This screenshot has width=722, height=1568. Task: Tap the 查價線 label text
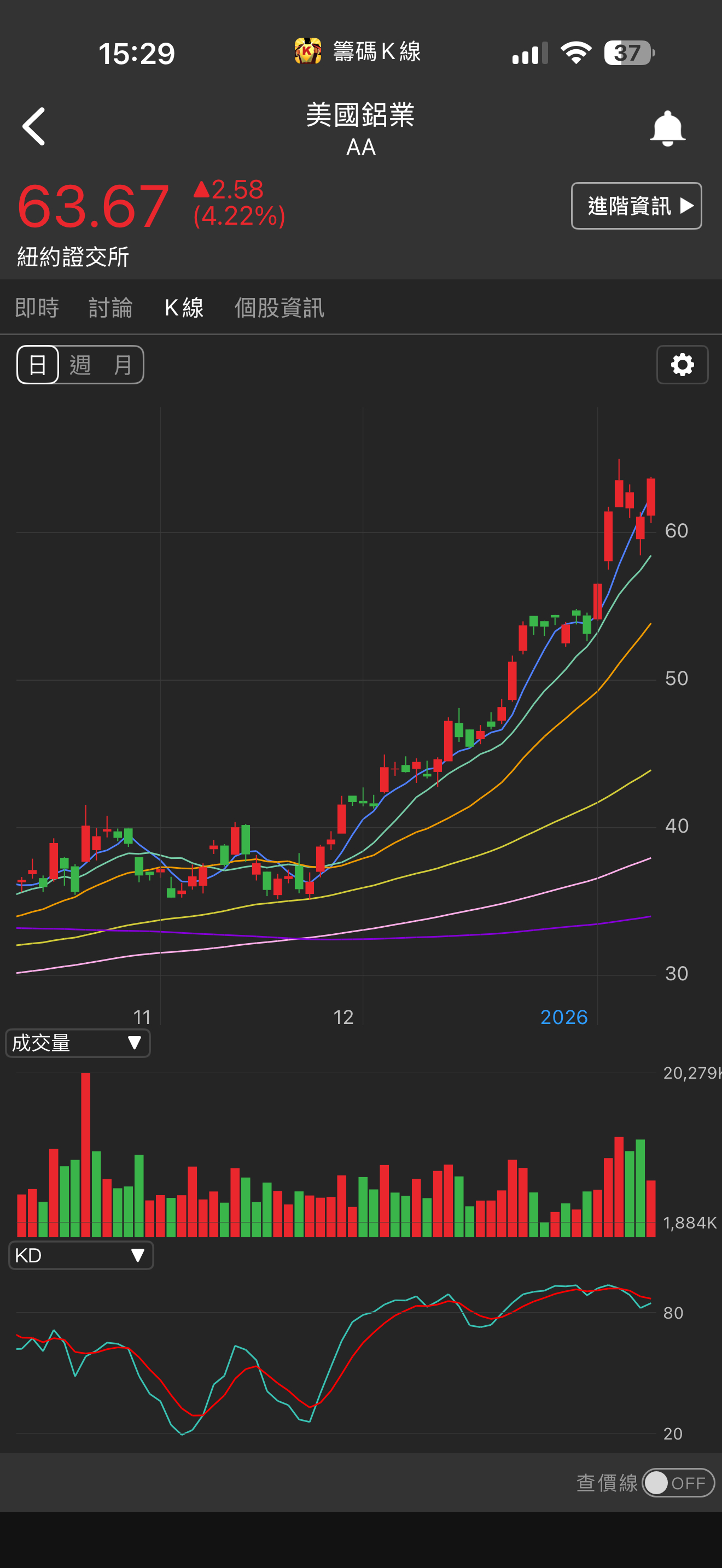tap(607, 1483)
